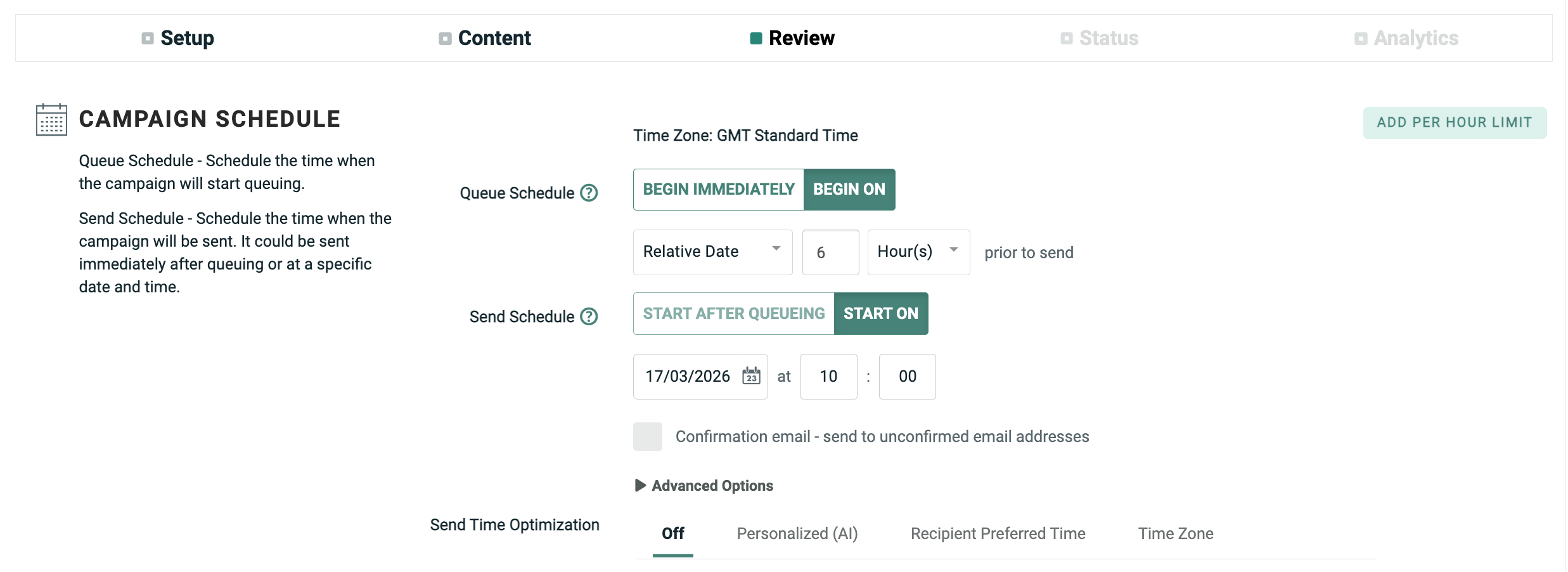Click the Begin On button
Image resolution: width=1568 pixels, height=572 pixels.
click(849, 190)
